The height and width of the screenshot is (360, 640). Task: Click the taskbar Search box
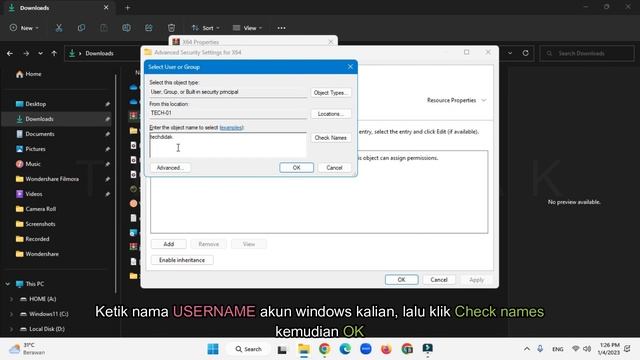tap(248, 349)
